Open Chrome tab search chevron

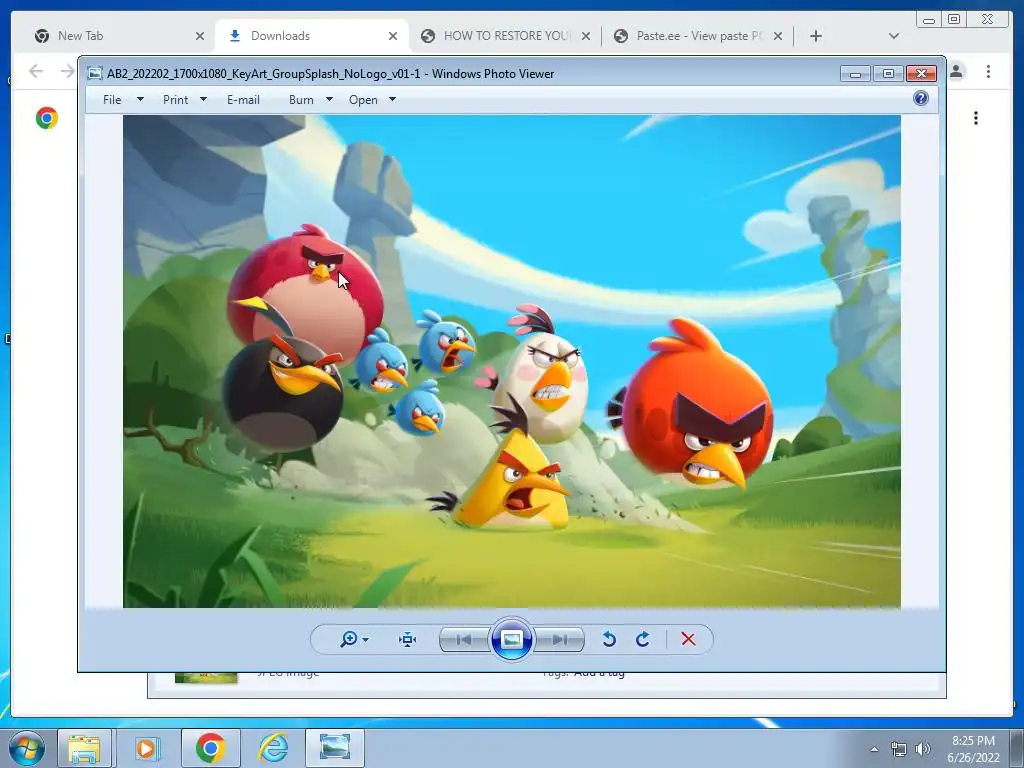click(x=894, y=36)
